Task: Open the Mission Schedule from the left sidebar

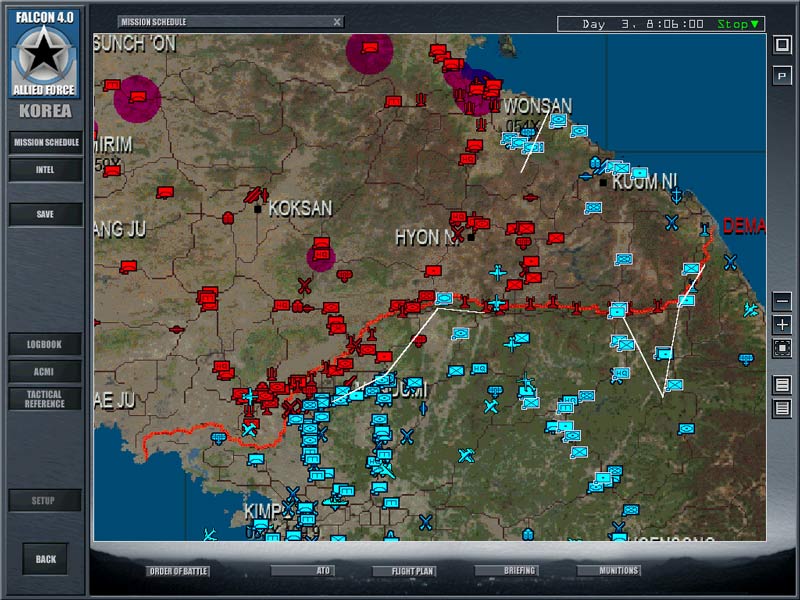Action: pyautogui.click(x=46, y=142)
